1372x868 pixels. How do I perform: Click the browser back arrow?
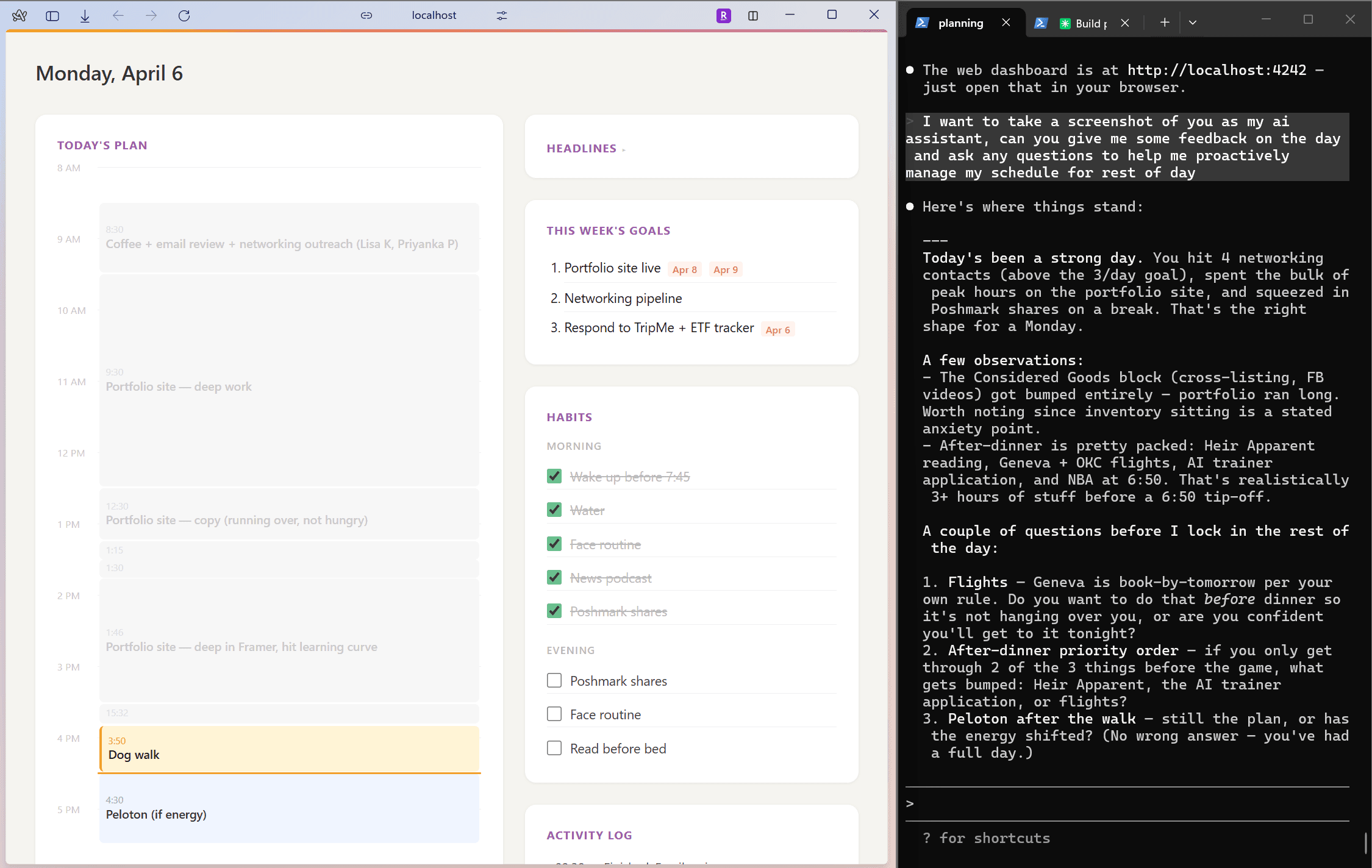point(118,16)
